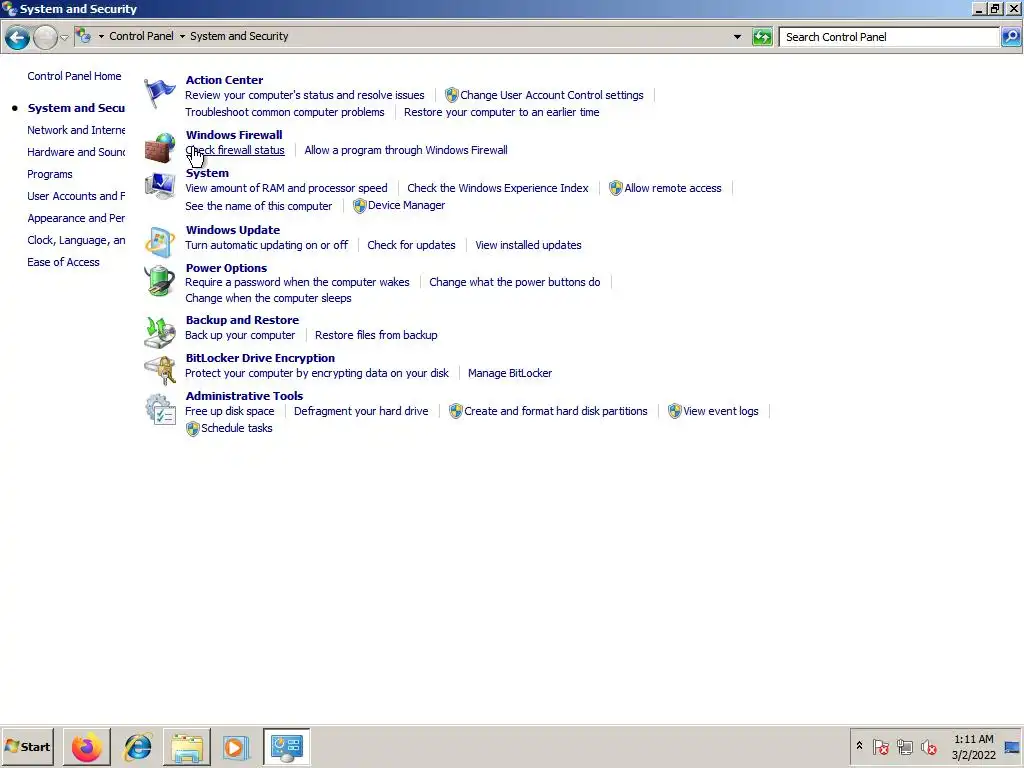Open Defragment your hard drive link
Viewport: 1024px width, 768px height.
click(x=361, y=411)
